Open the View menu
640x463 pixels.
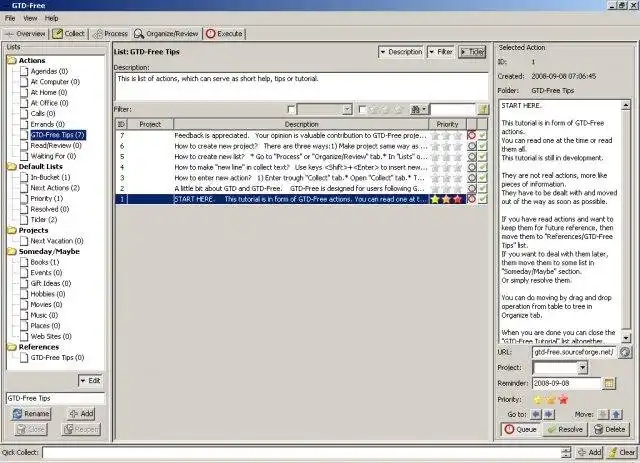point(30,18)
